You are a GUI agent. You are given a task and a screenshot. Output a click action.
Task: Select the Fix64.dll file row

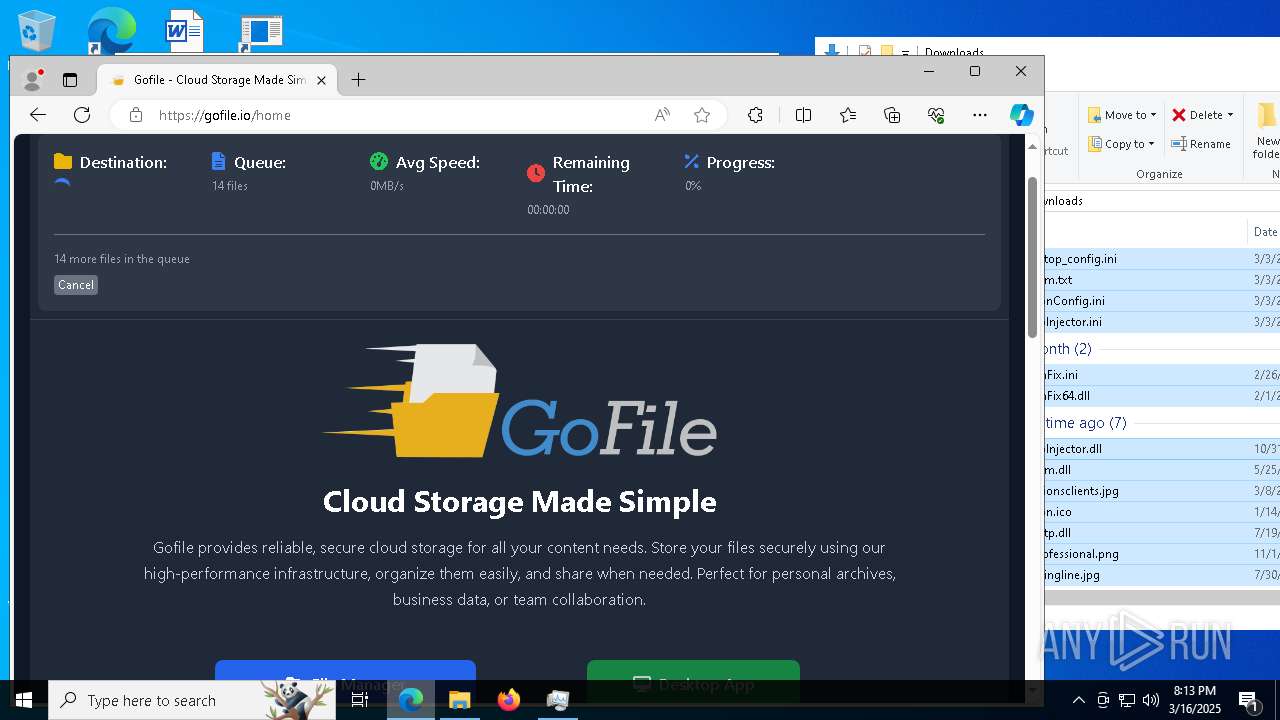coord(1162,396)
